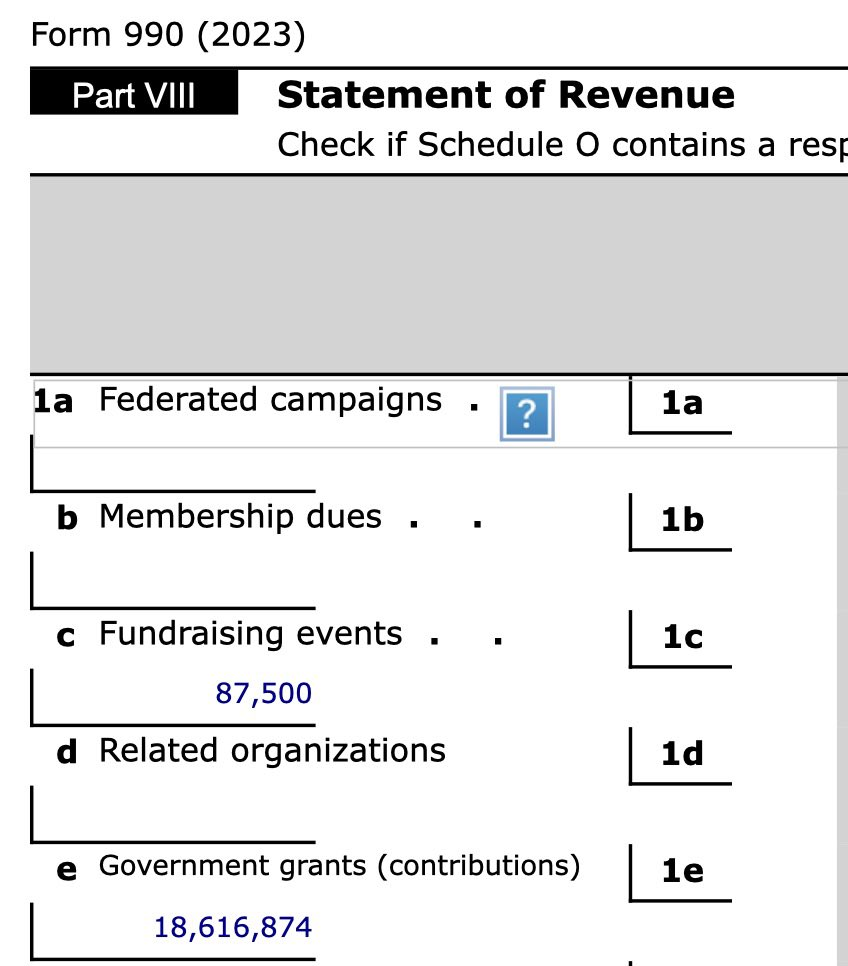
Task: Click the Fundraising events label text
Action: (x=250, y=634)
